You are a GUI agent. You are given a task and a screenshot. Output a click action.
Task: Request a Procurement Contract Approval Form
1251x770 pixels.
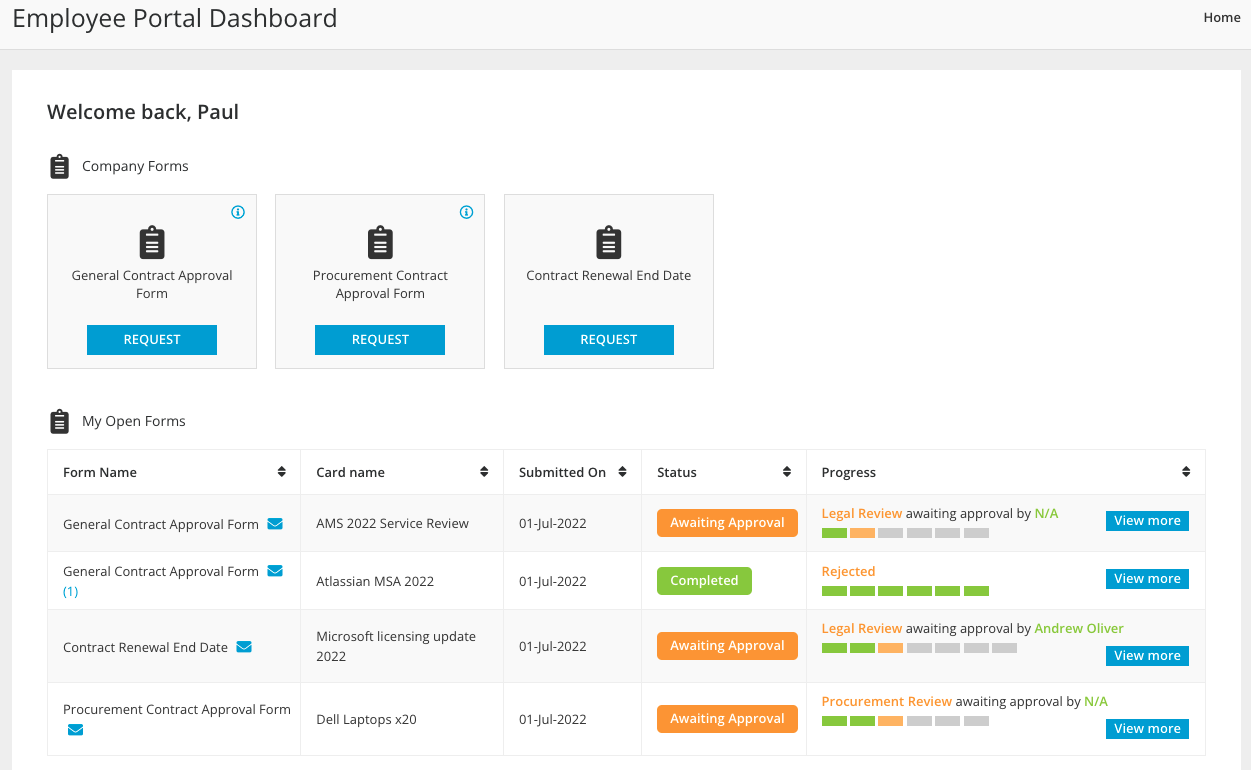point(380,340)
